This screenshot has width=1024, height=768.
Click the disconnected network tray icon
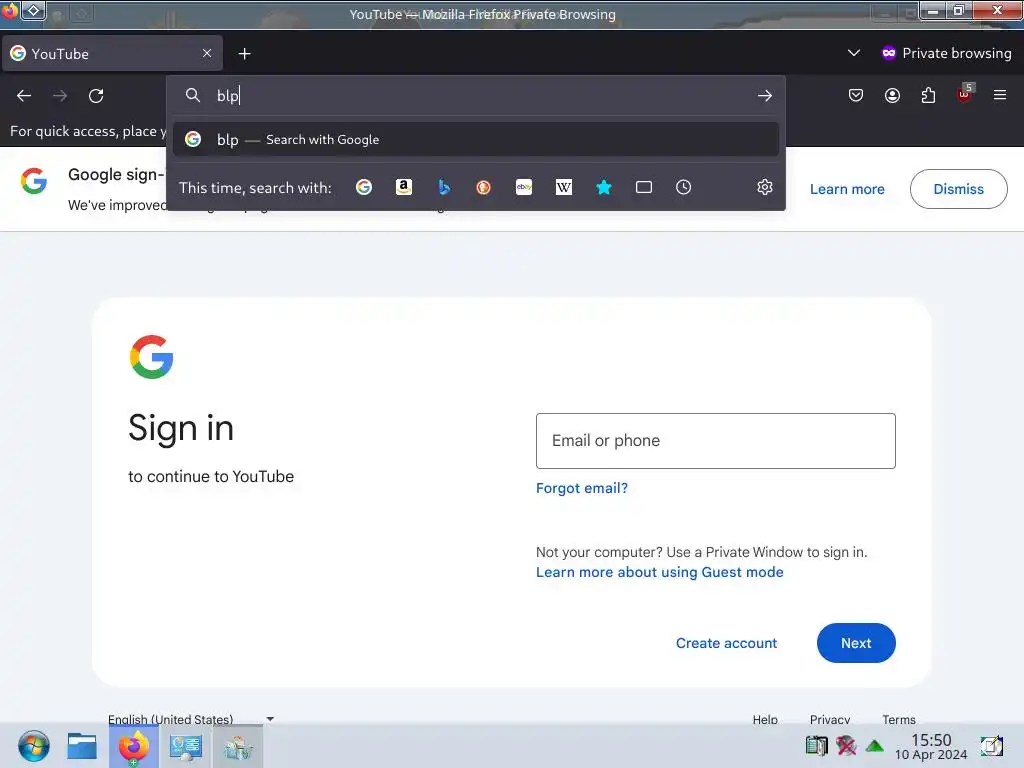click(x=846, y=745)
